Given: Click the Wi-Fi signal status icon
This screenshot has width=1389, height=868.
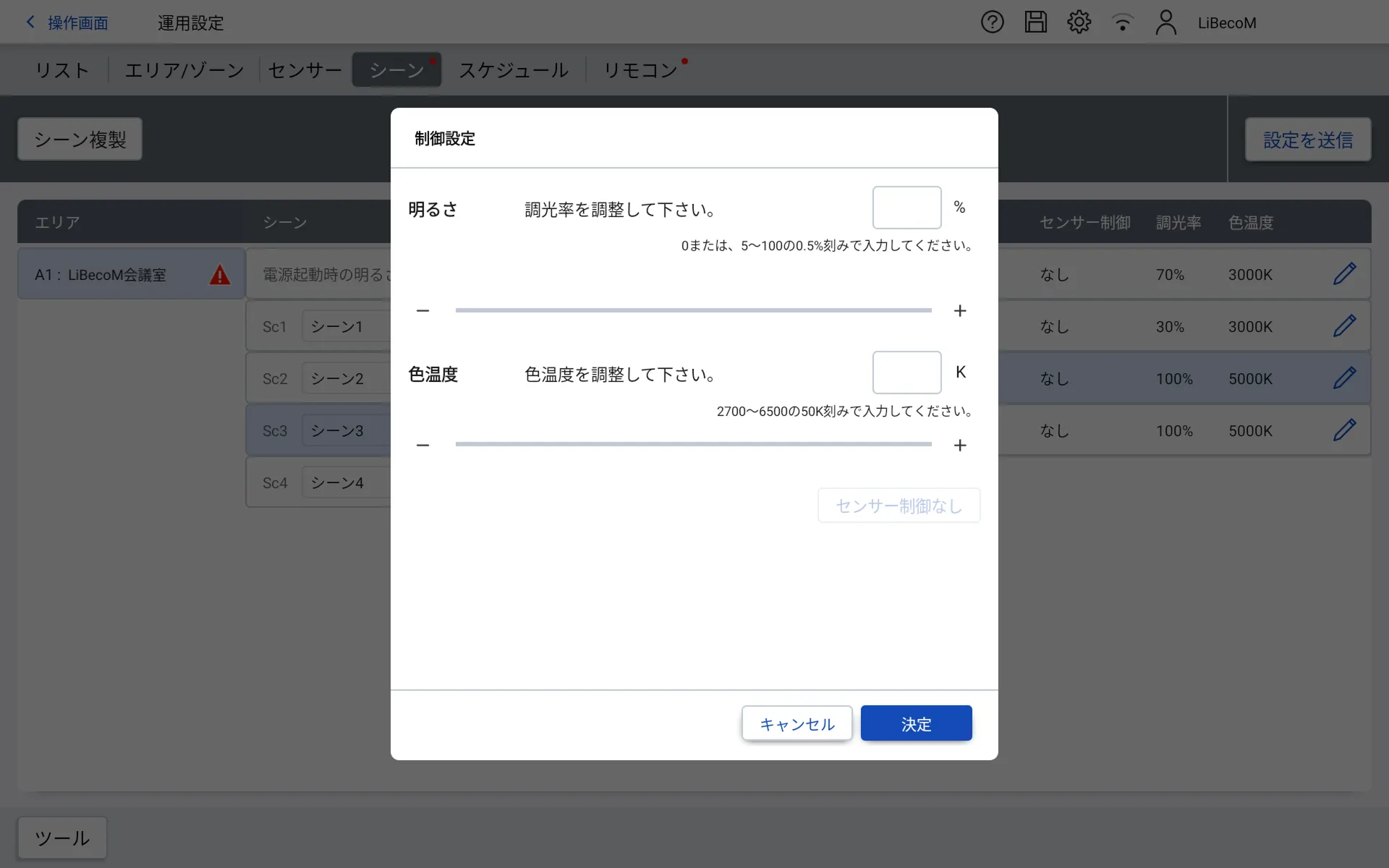Looking at the screenshot, I should (1122, 22).
